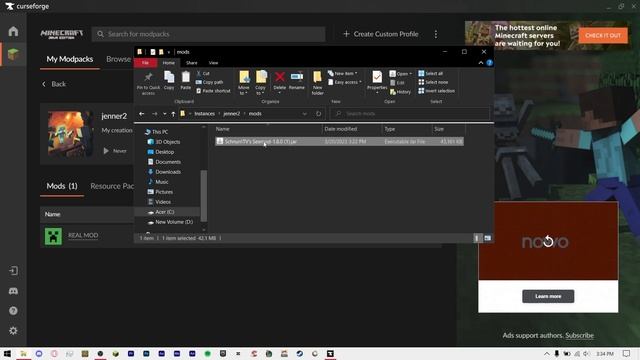Open Downloads in the navigation pane
Screen dimensions: 640x360
tap(167, 172)
